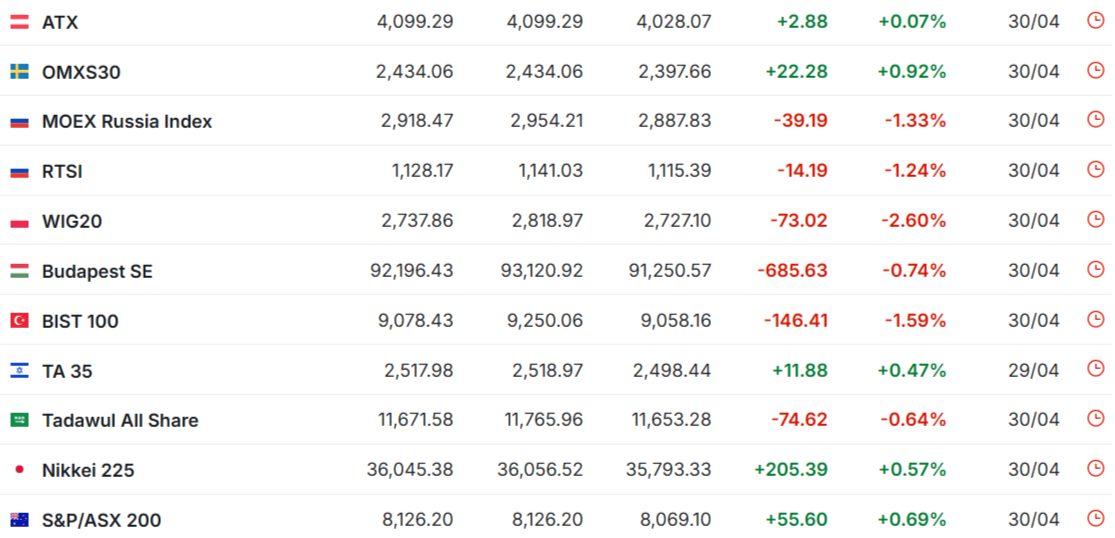
Task: Open the Tadawul All Share link
Action: click(x=120, y=421)
